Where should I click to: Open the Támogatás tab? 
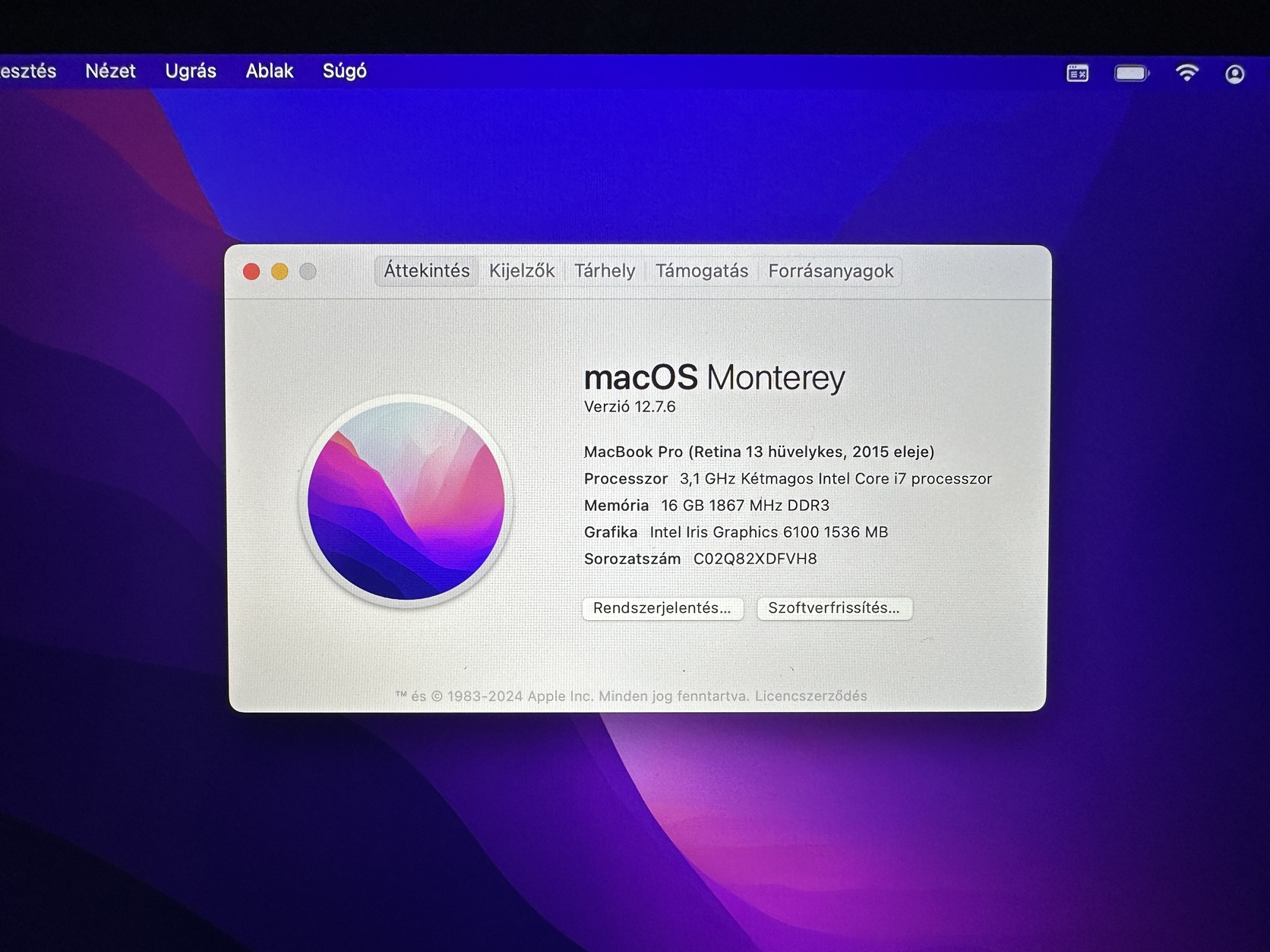pos(702,271)
